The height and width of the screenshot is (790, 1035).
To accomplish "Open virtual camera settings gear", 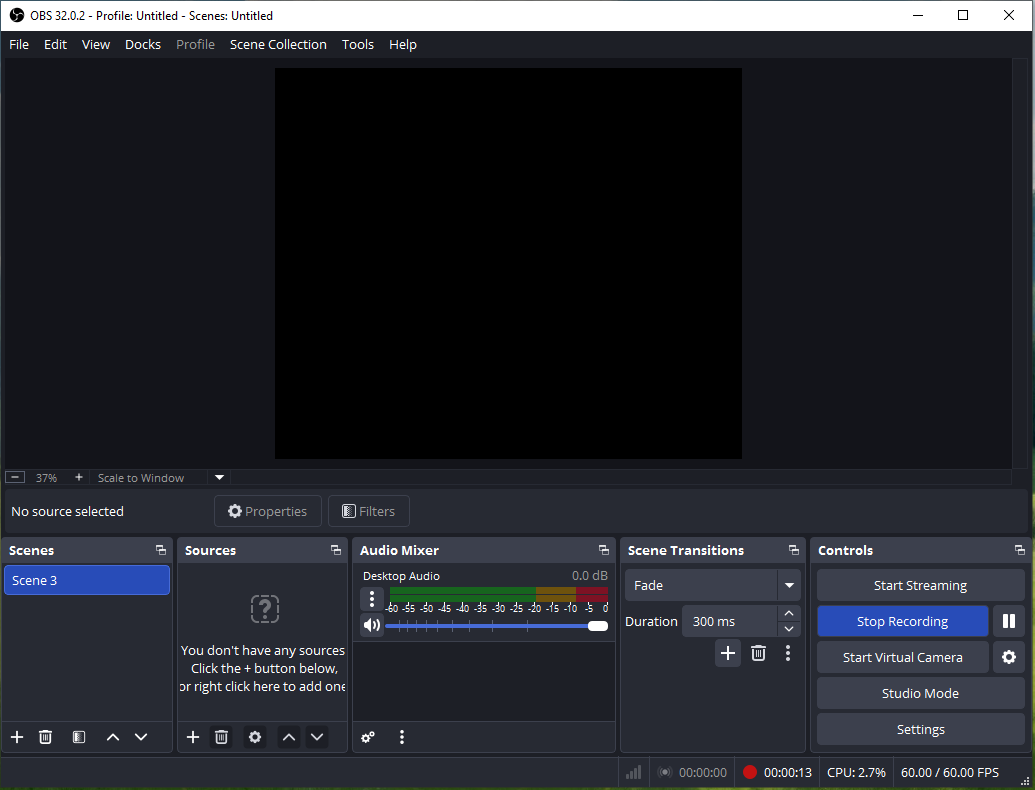I will (1009, 657).
